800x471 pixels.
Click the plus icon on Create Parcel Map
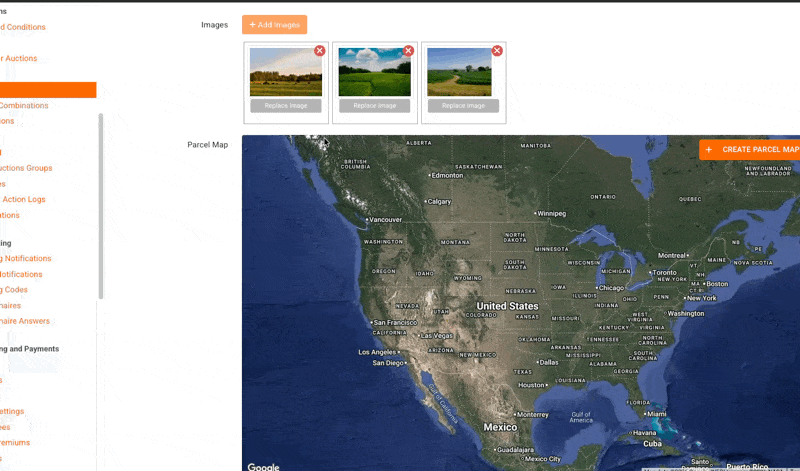tap(709, 150)
